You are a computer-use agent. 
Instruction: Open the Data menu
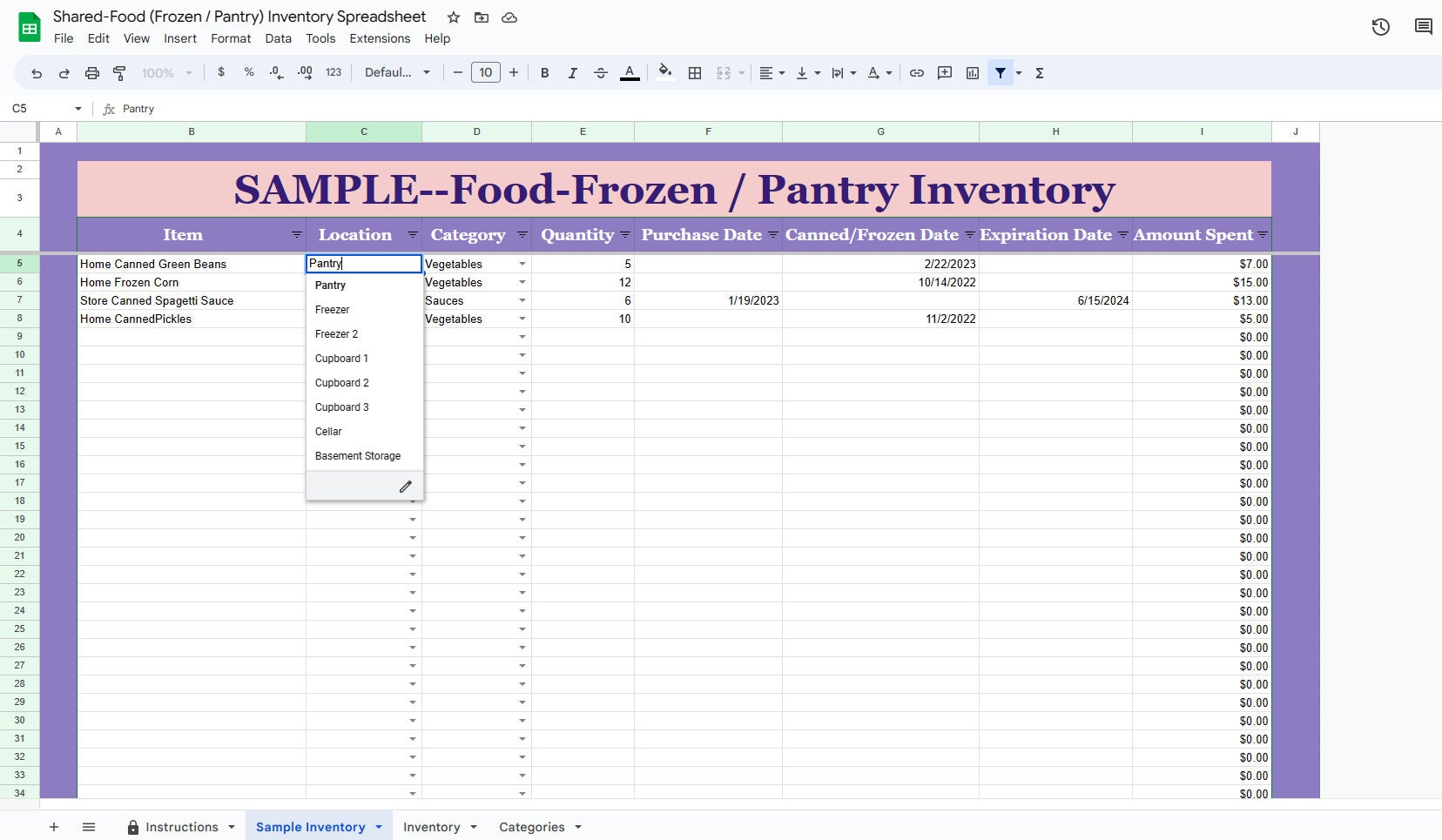pos(277,38)
